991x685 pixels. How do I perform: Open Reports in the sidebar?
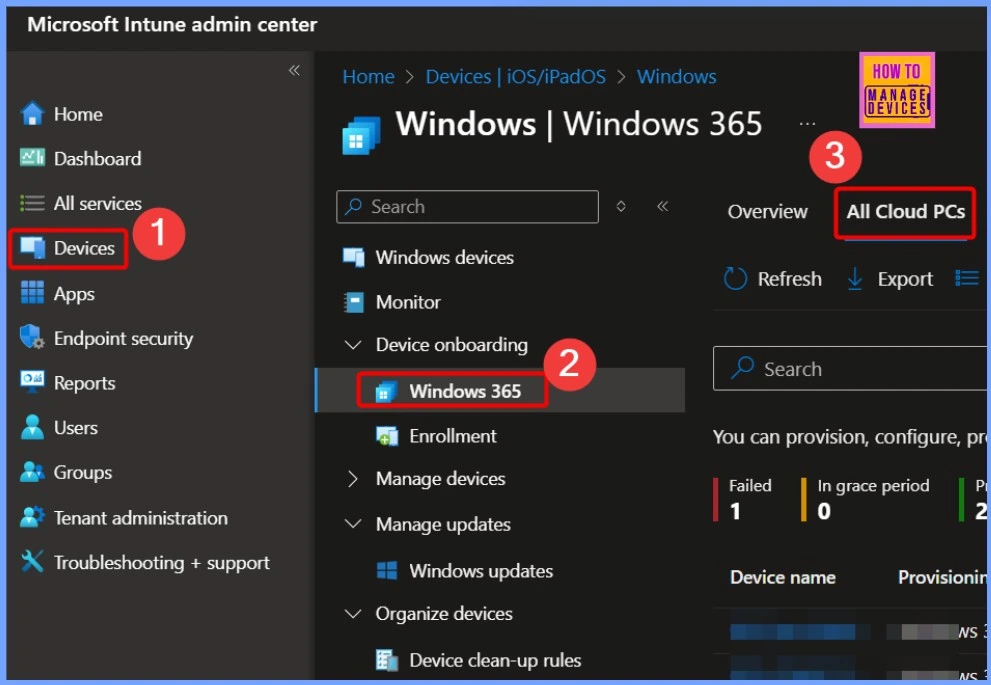(x=84, y=384)
